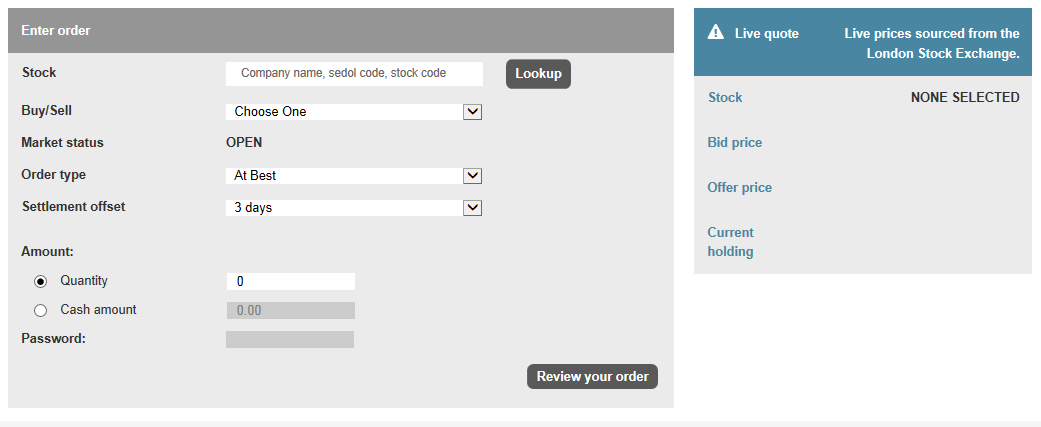The image size is (1041, 427).
Task: Click the Offer price label
Action: pos(740,188)
